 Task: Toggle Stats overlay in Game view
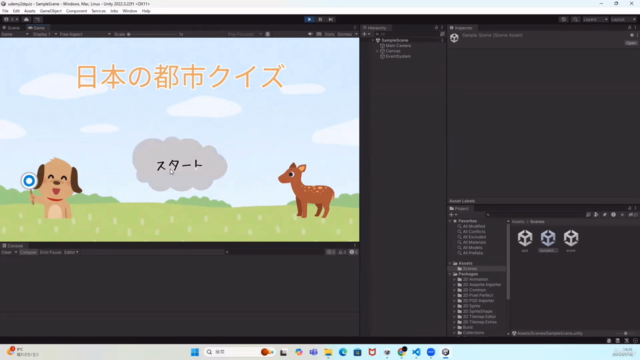click(x=329, y=34)
